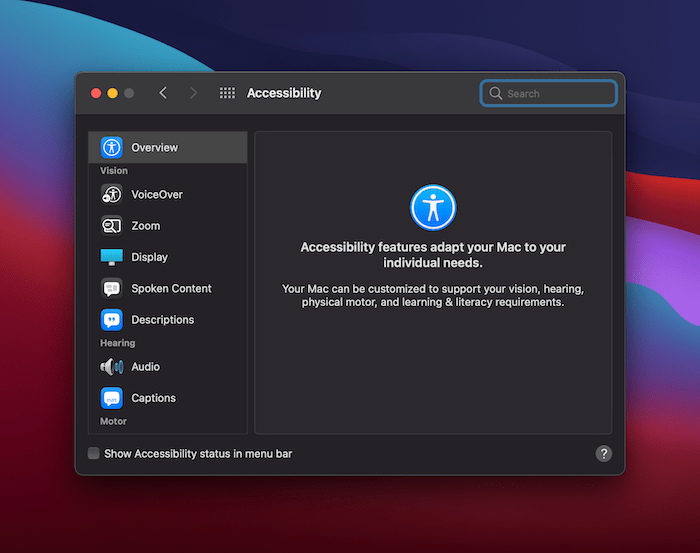Show all preferences grid icon

227,93
